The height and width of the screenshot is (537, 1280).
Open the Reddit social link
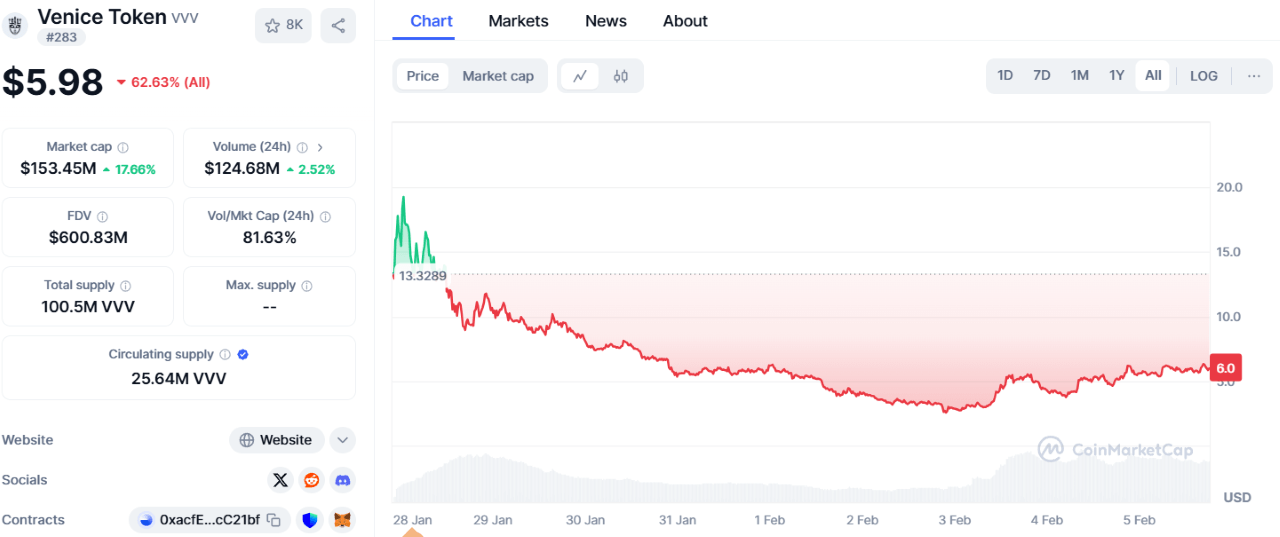[x=312, y=480]
